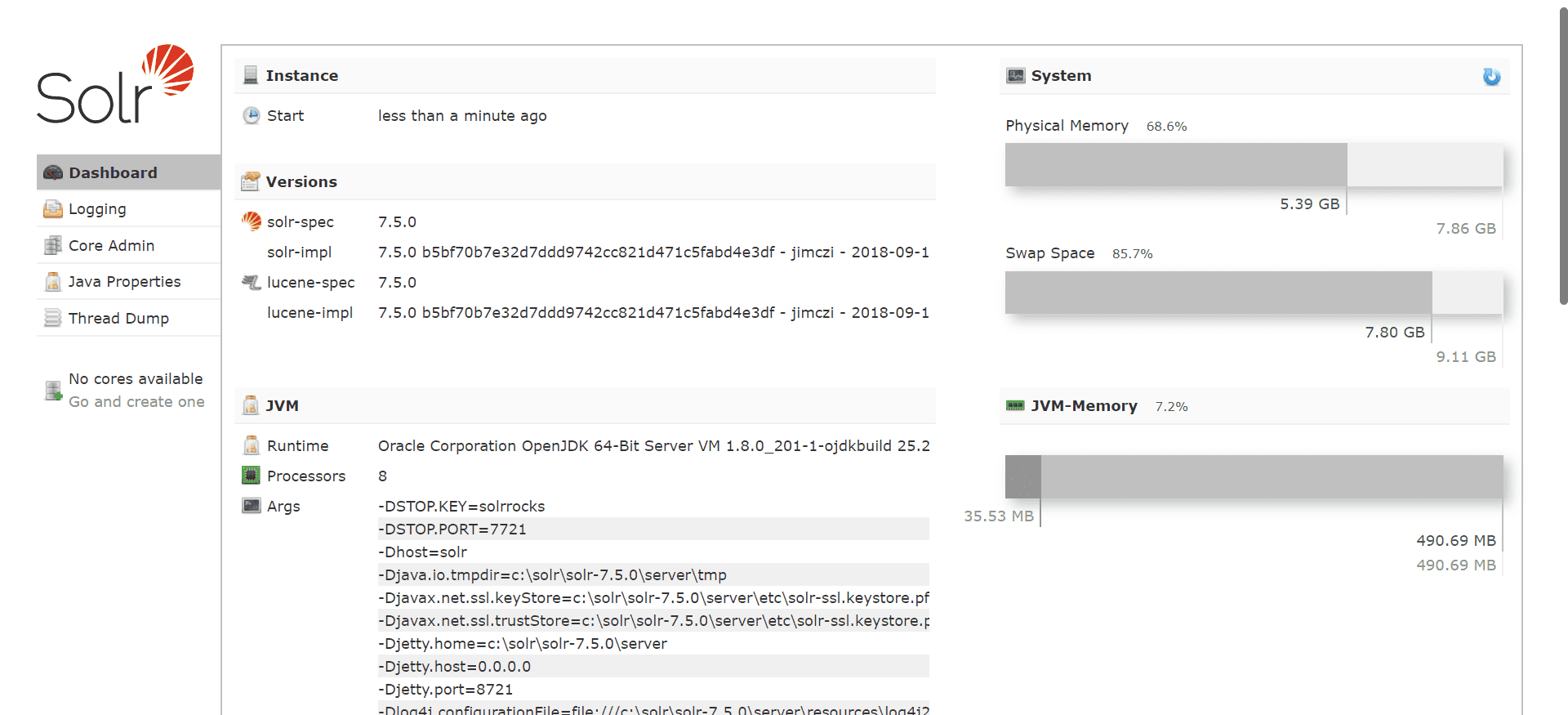
Task: Click the Core Admin server icon
Action: click(x=53, y=245)
